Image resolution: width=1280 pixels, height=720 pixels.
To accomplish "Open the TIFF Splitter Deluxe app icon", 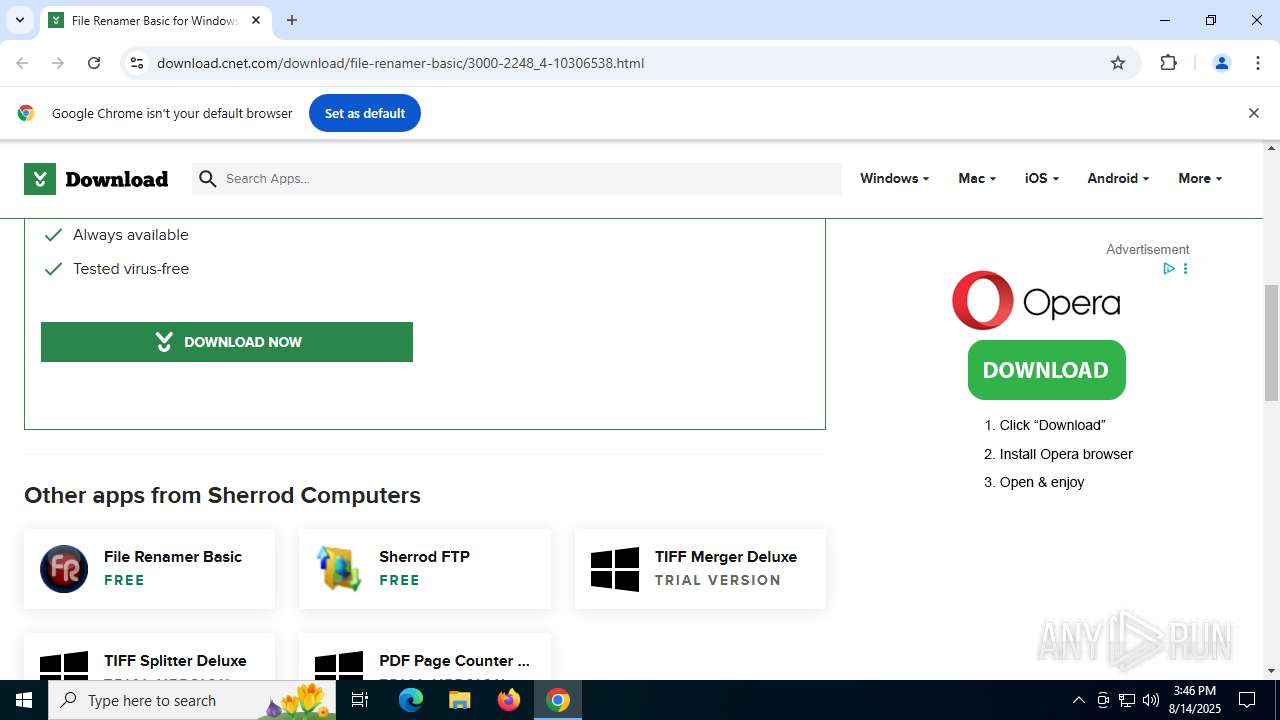I will pos(64,666).
